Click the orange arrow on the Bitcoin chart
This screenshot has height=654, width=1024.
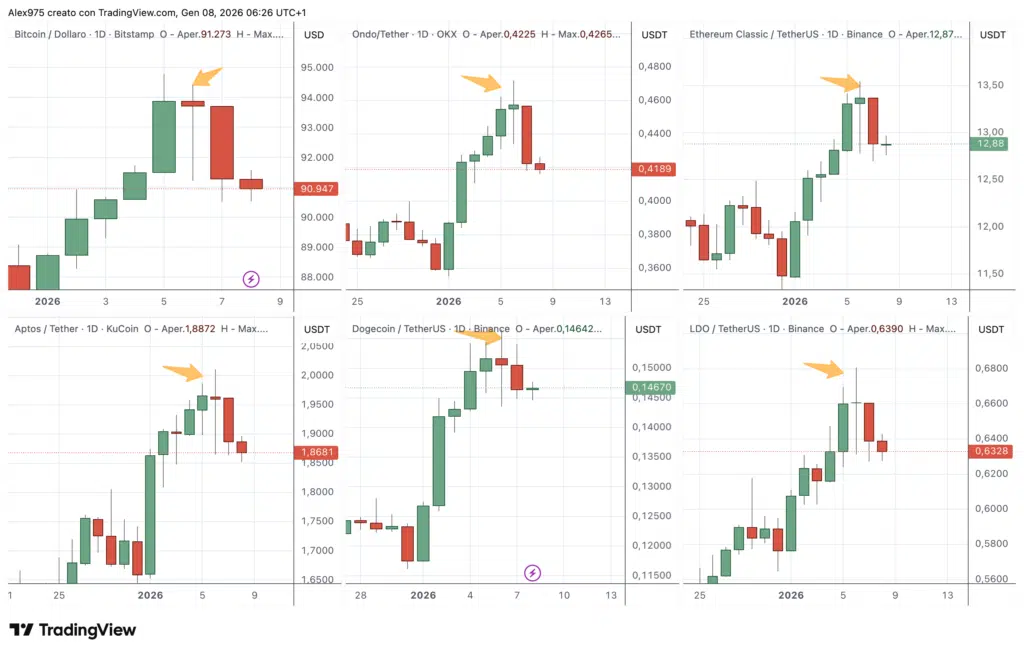coord(207,77)
